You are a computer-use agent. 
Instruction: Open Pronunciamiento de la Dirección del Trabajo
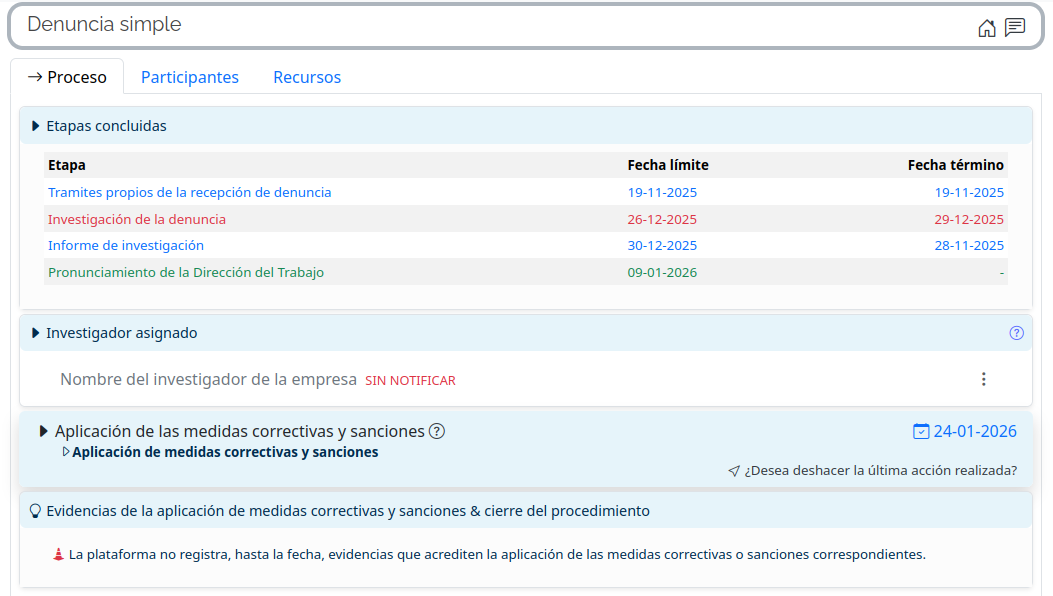pos(186,272)
